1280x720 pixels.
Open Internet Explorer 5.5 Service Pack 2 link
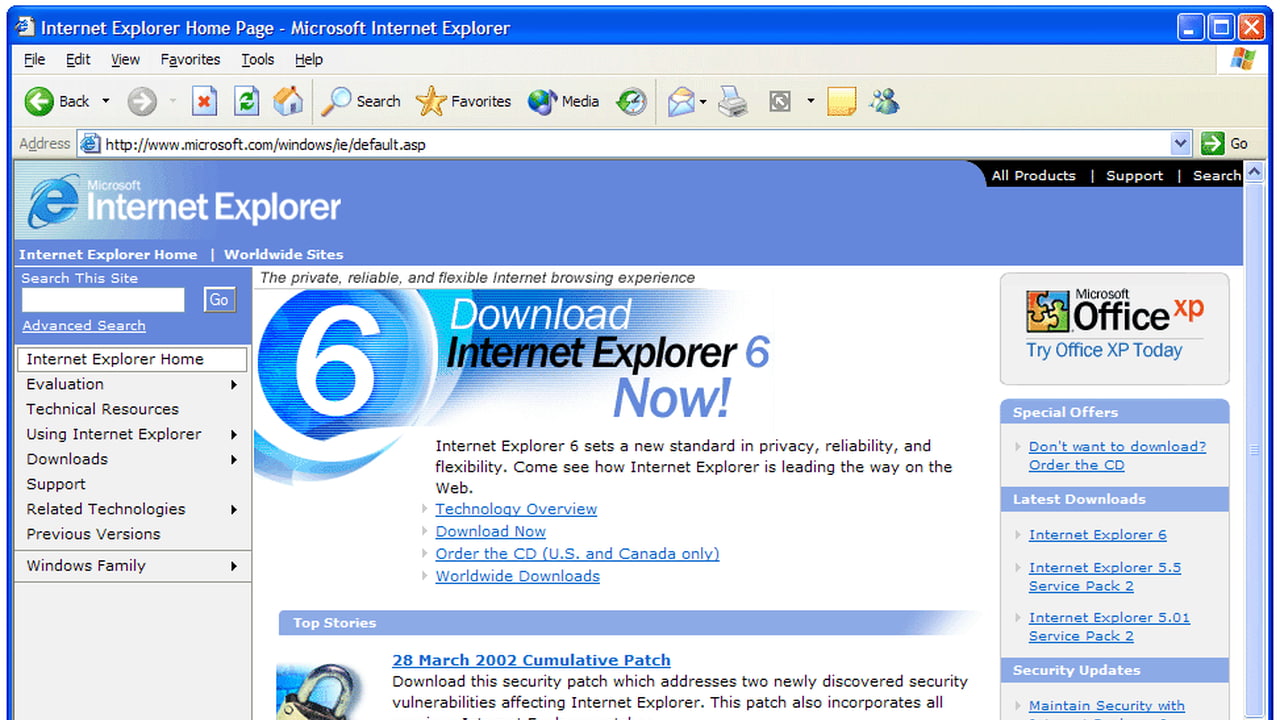click(x=1104, y=577)
